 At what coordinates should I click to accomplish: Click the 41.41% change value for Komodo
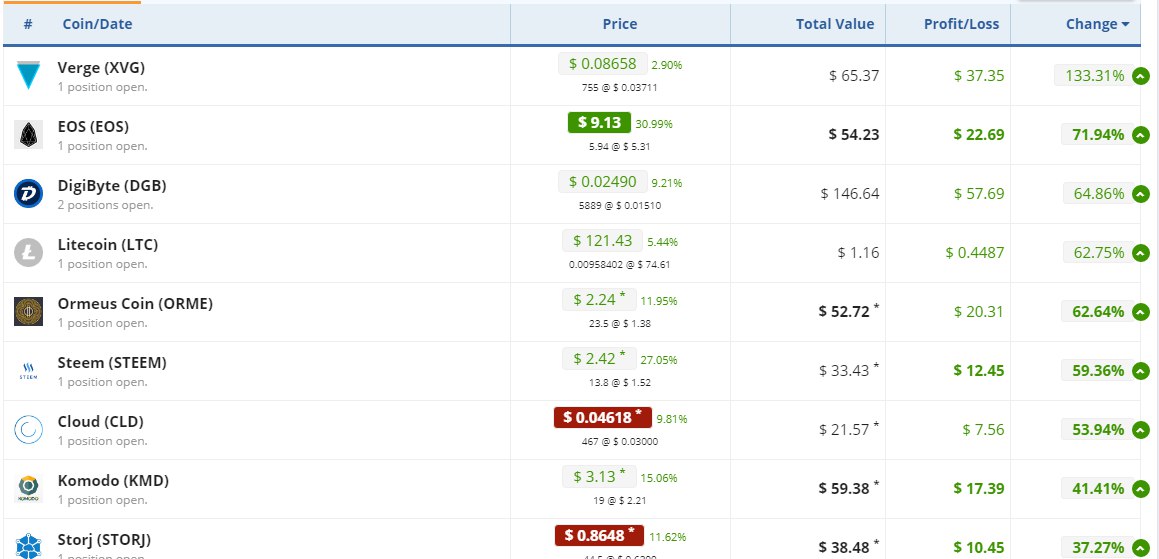click(1098, 489)
